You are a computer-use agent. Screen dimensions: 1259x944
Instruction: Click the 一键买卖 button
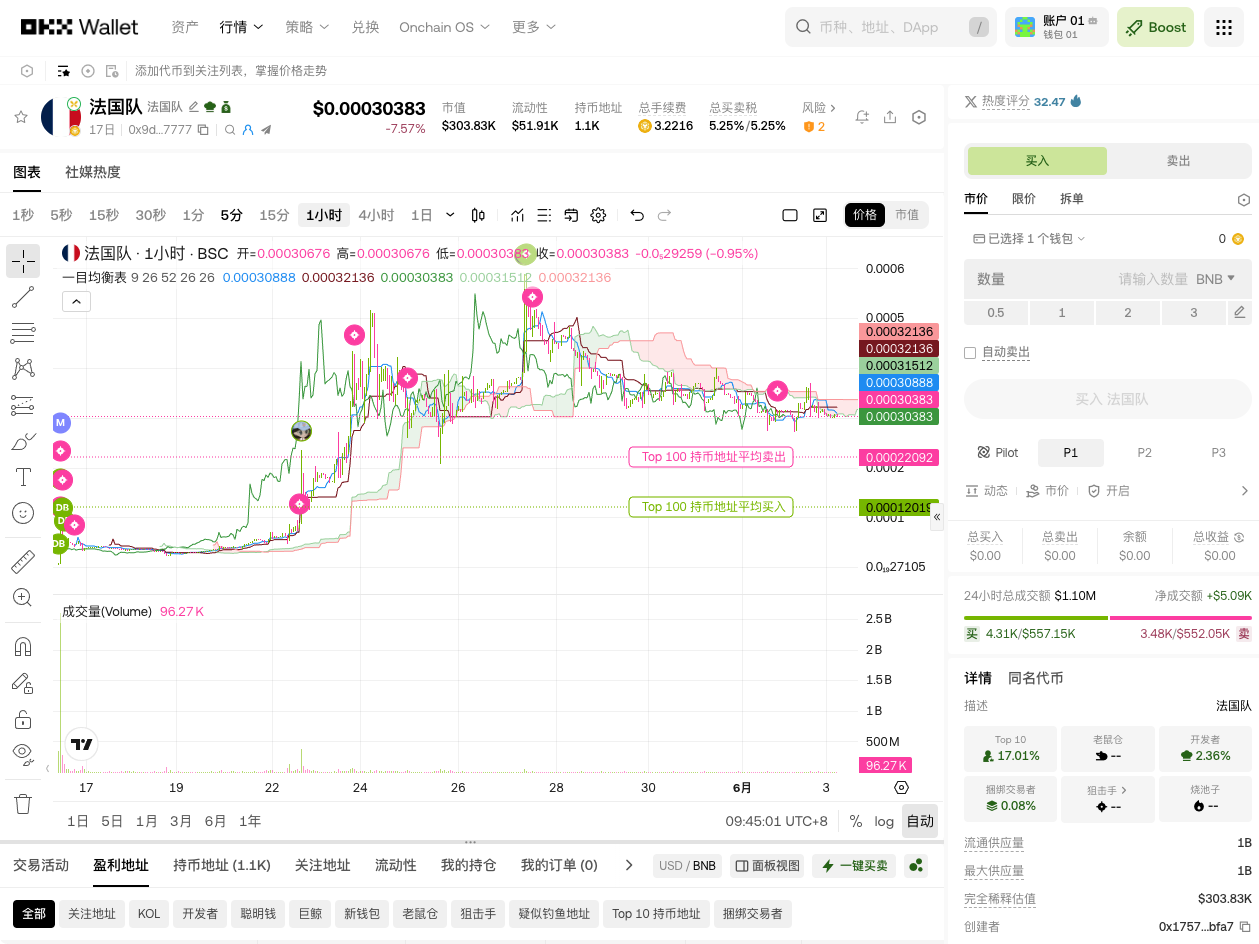[854, 866]
